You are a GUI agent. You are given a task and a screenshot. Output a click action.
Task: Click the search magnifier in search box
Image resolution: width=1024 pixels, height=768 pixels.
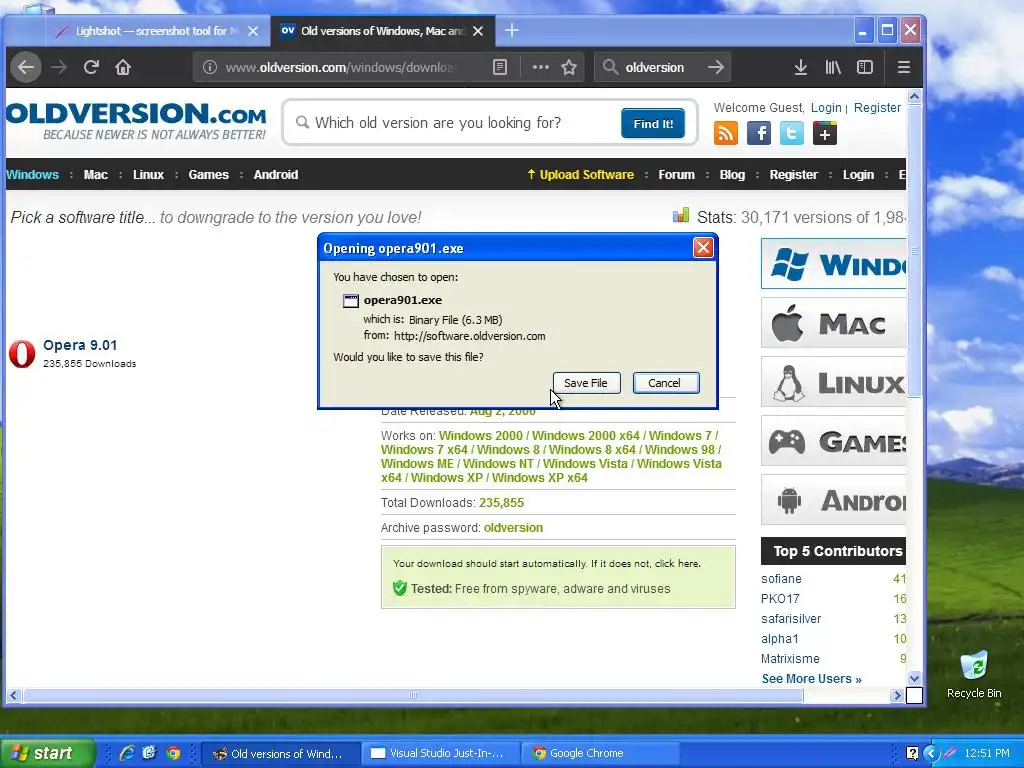click(x=610, y=67)
